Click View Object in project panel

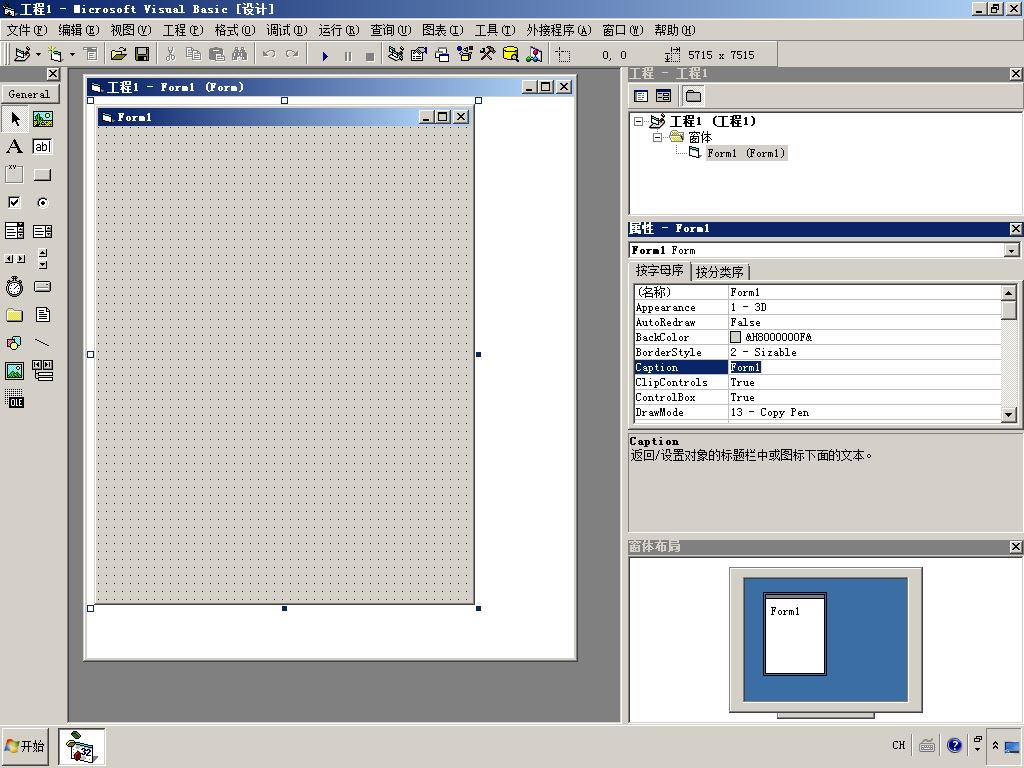(664, 97)
